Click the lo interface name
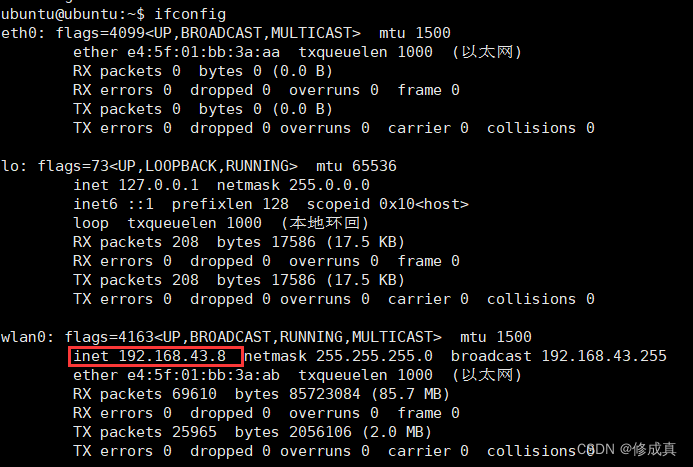The width and height of the screenshot is (693, 467). click(11, 166)
